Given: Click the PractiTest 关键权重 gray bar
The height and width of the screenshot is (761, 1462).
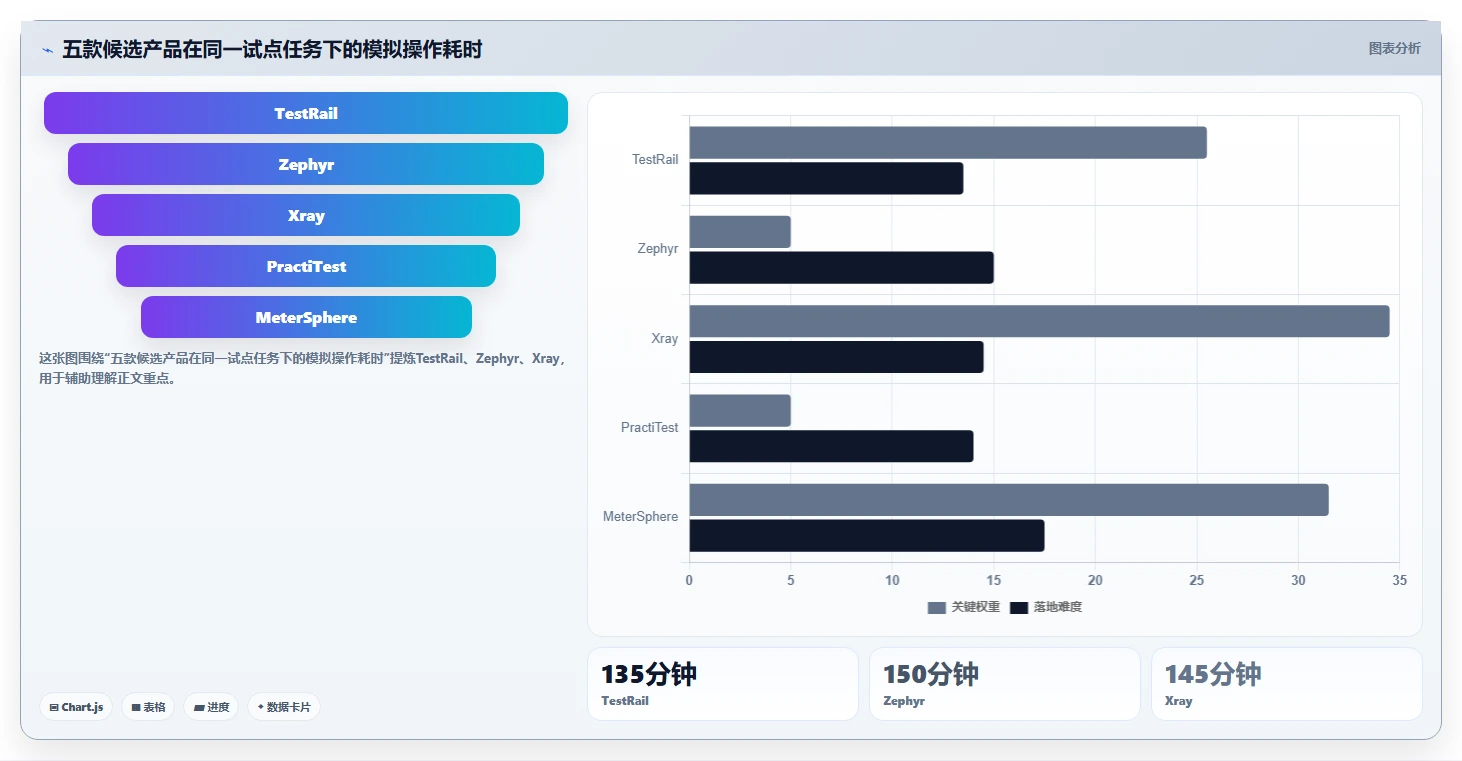Looking at the screenshot, I should 740,411.
